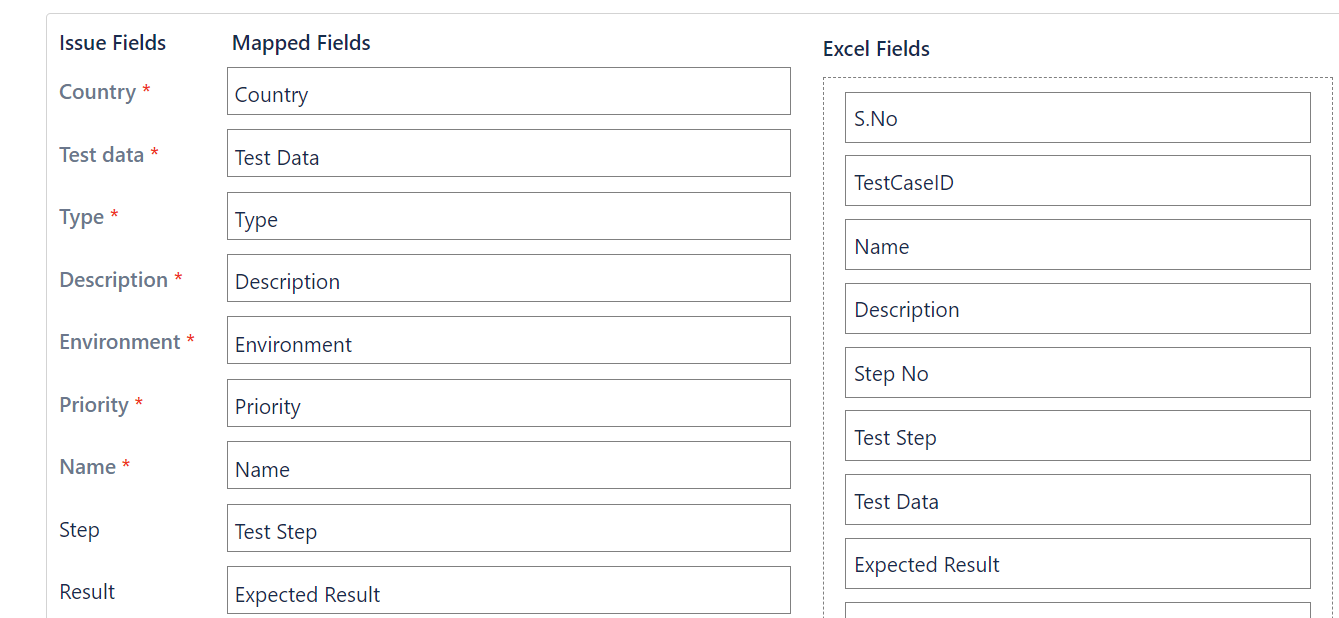1339x618 pixels.
Task: Select the Description mapped field input
Action: (509, 277)
